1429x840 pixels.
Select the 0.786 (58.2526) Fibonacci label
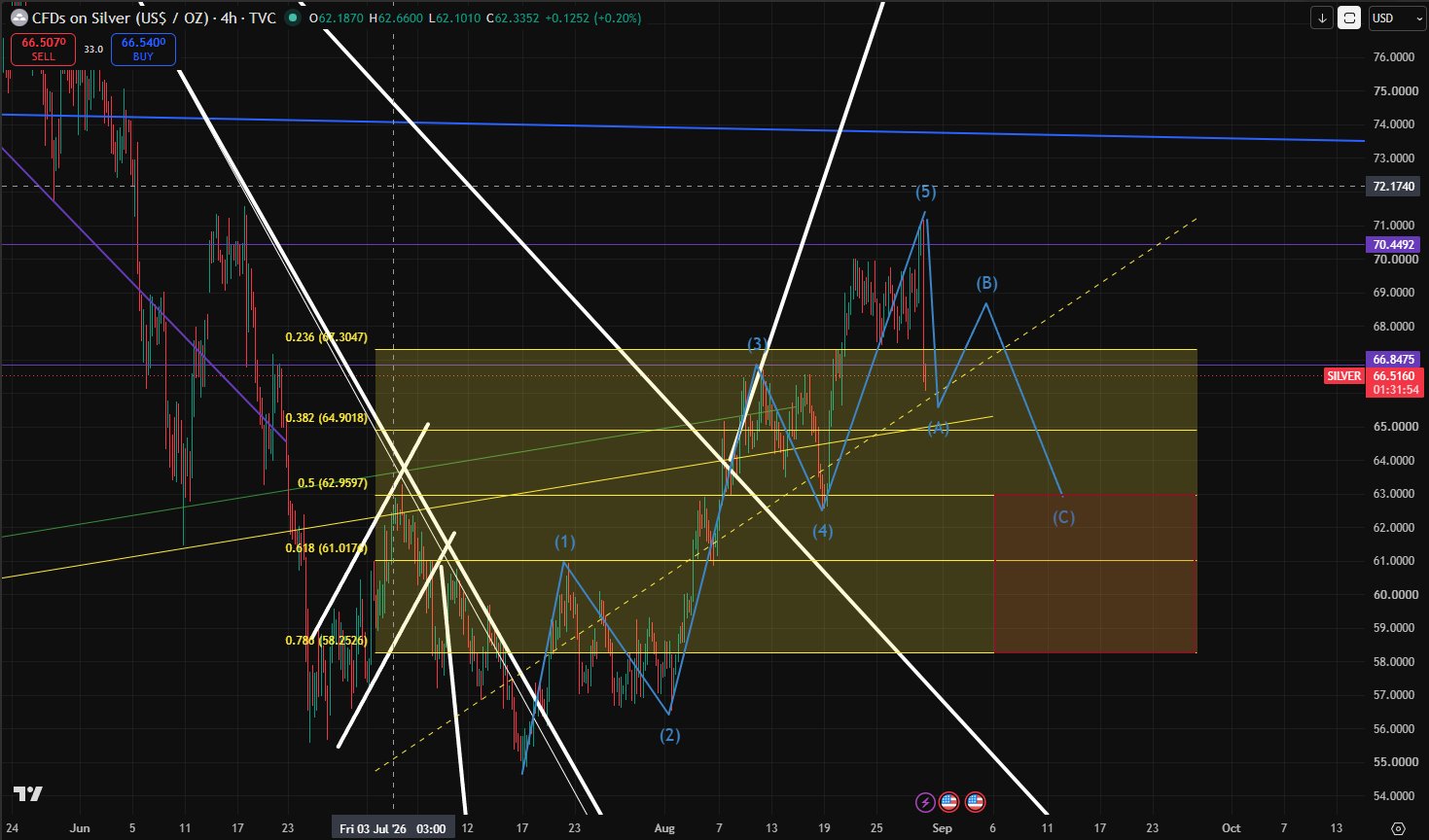point(326,641)
